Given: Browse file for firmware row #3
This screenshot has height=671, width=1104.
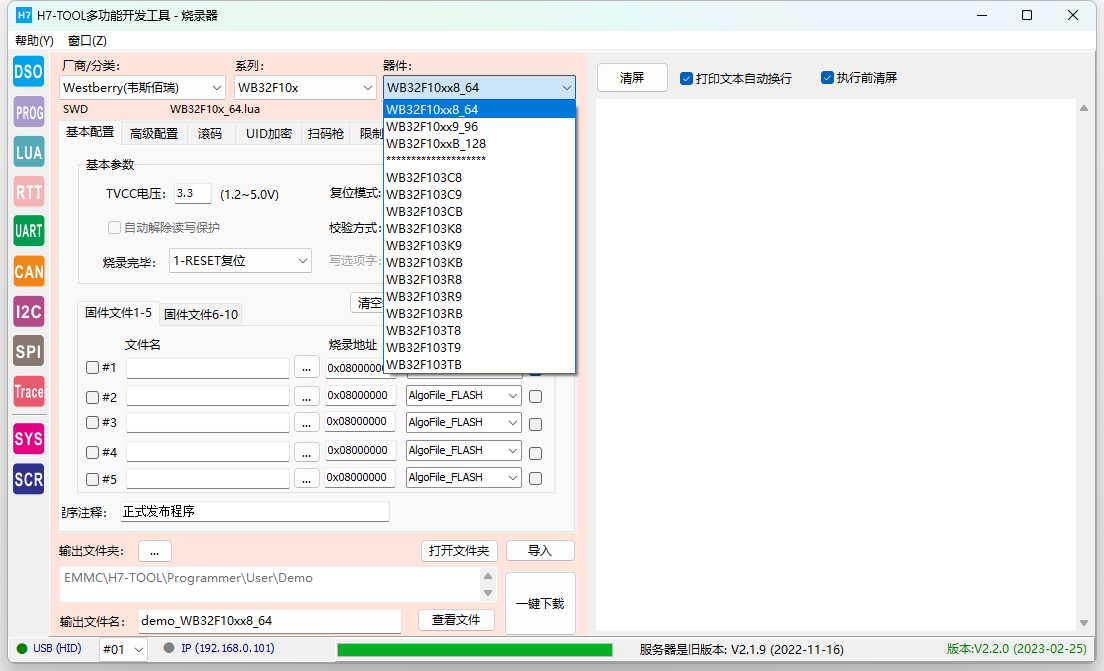Looking at the screenshot, I should [x=306, y=422].
